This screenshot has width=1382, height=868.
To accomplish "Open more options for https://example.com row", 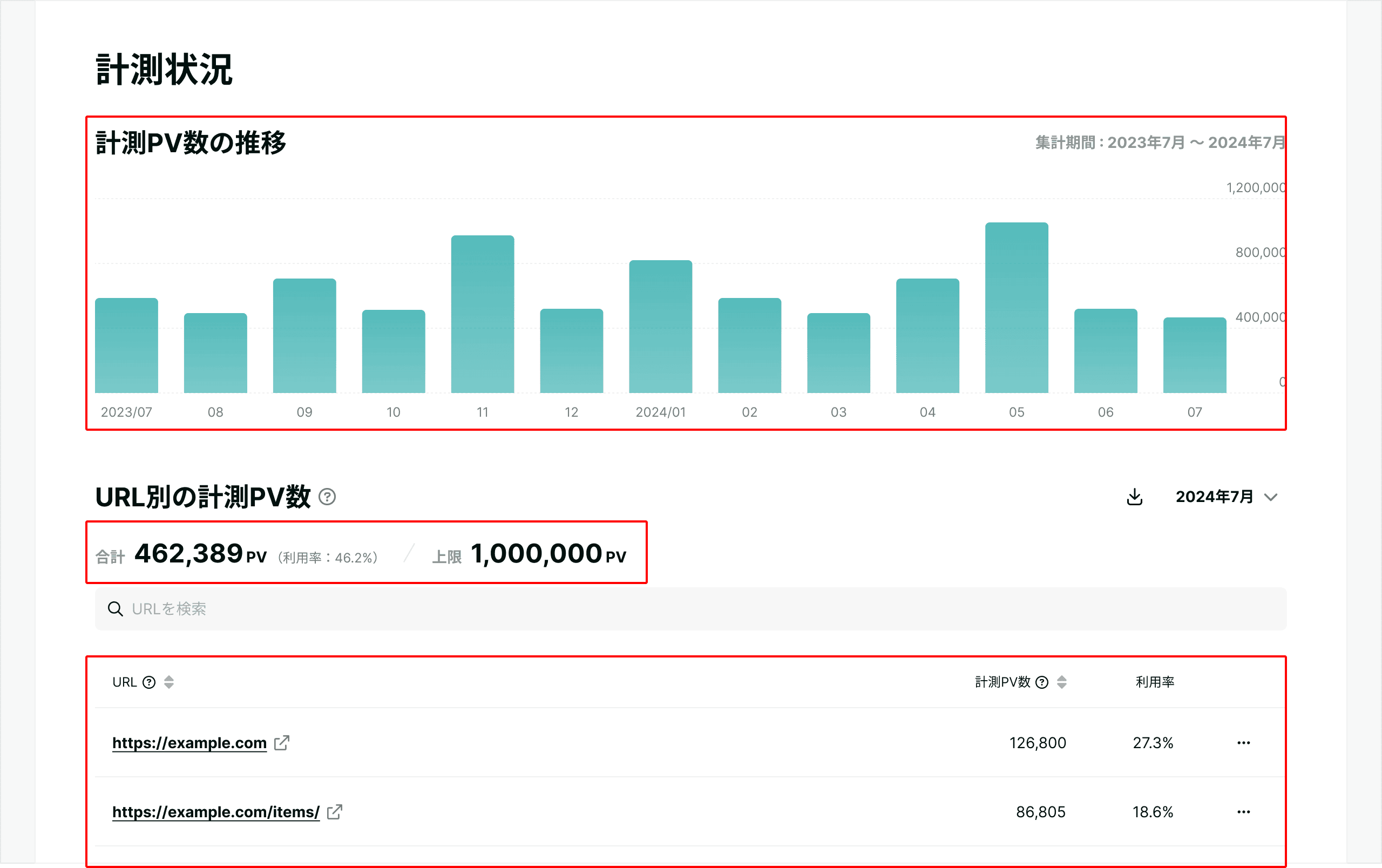I will [1243, 743].
